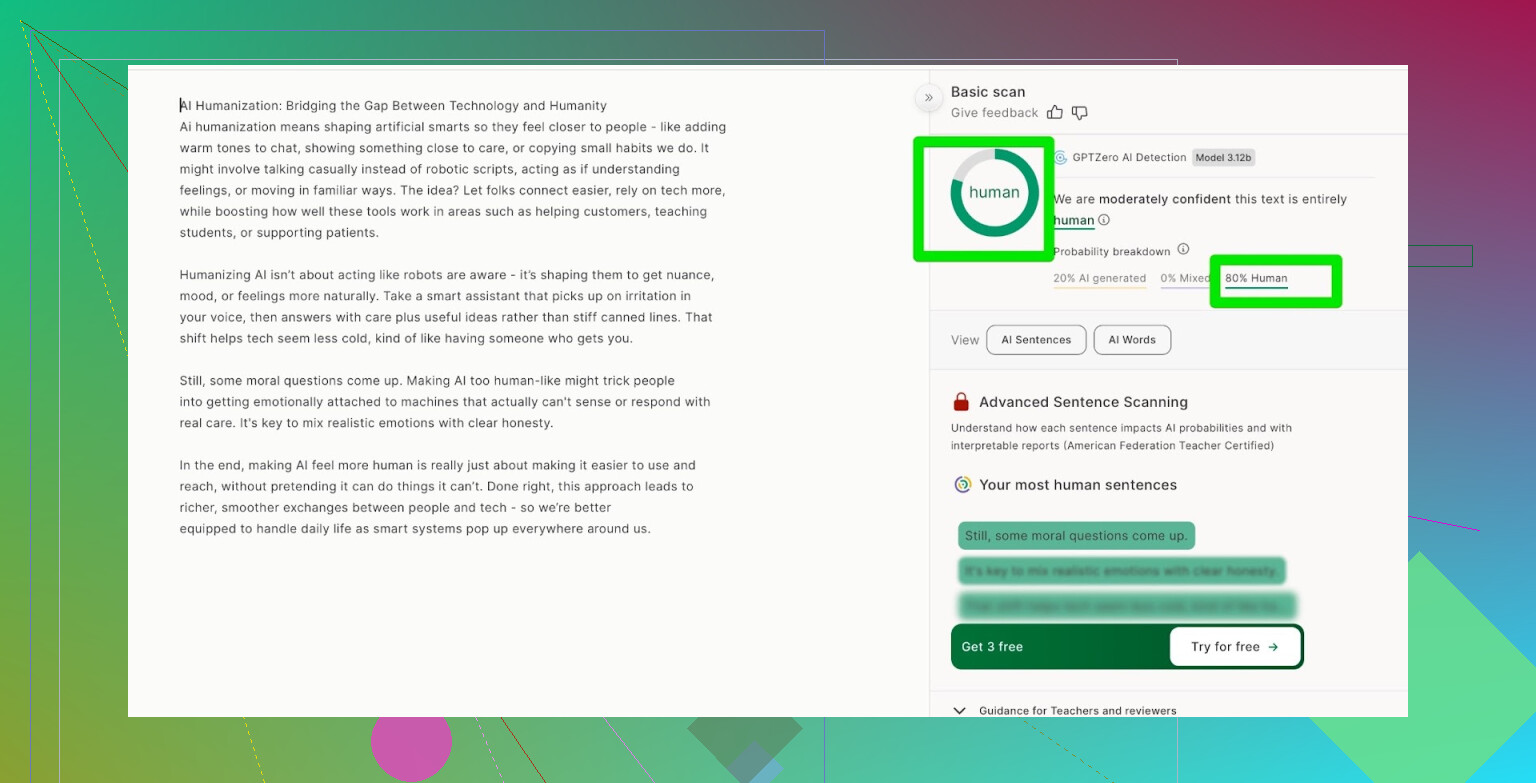Screen dimensions: 1536x783
Task: Toggle the AI Words view
Action: tap(1132, 340)
